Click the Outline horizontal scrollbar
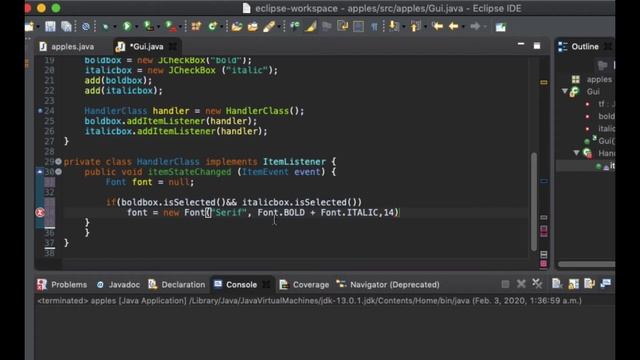640x360 pixels. pyautogui.click(x=586, y=264)
